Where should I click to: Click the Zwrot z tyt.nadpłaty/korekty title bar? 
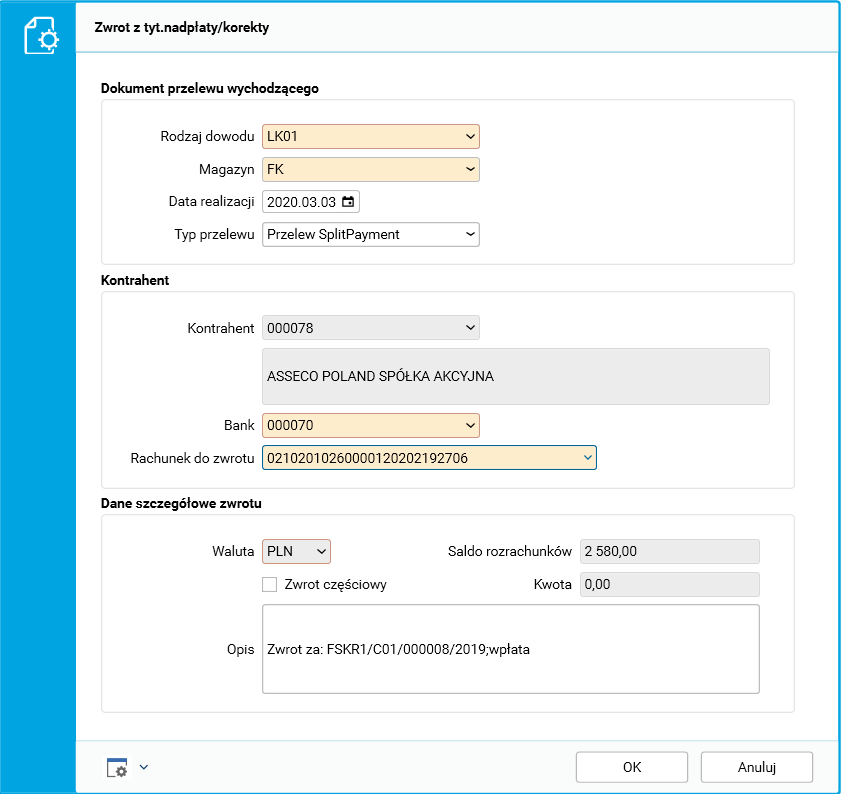[x=400, y=28]
